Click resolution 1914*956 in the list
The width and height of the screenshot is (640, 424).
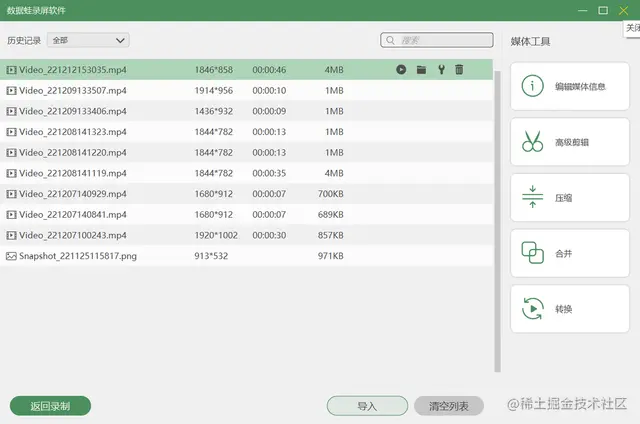[213, 91]
